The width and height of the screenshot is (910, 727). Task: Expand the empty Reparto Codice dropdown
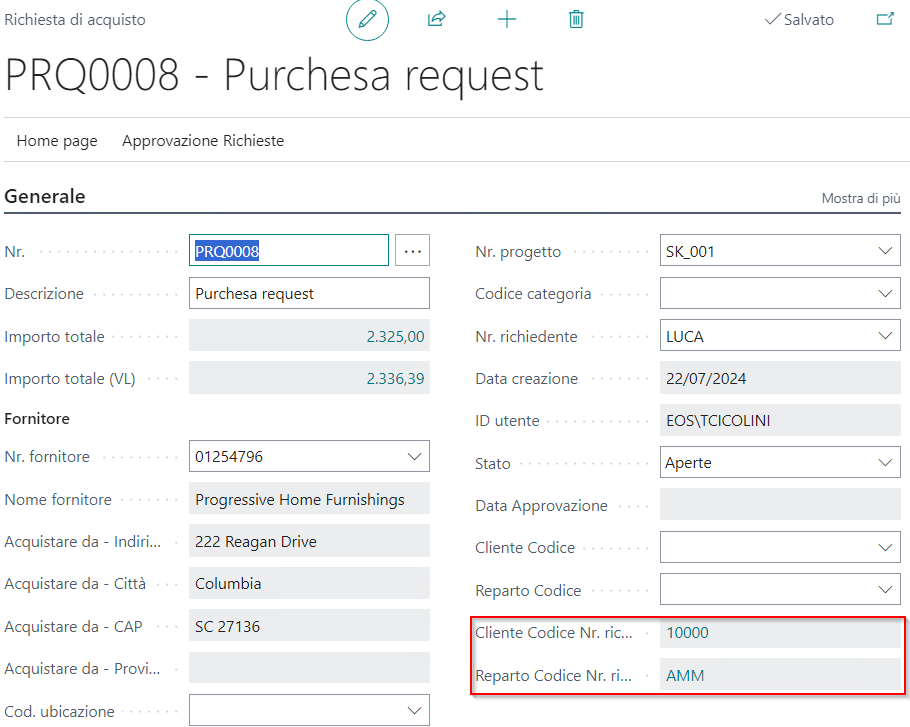[x=884, y=589]
